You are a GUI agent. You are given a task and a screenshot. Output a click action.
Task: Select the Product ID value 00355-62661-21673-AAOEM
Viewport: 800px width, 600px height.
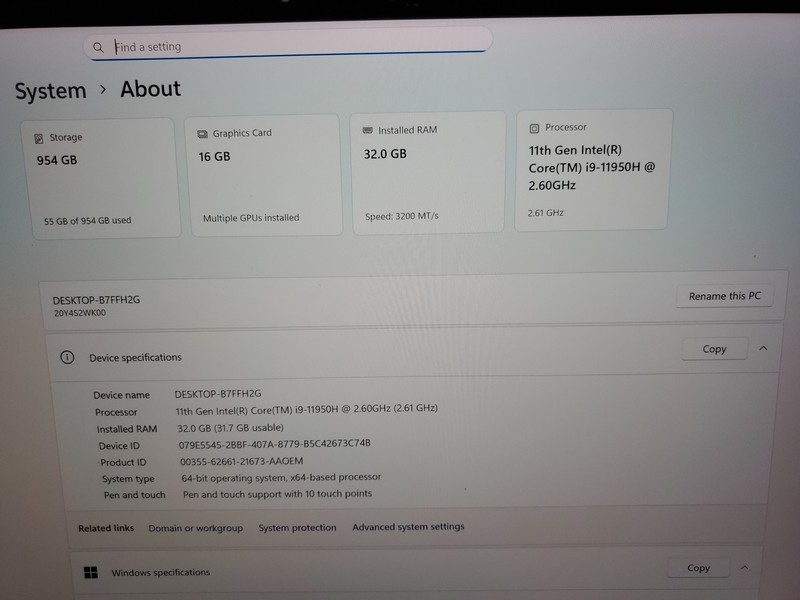pos(242,461)
